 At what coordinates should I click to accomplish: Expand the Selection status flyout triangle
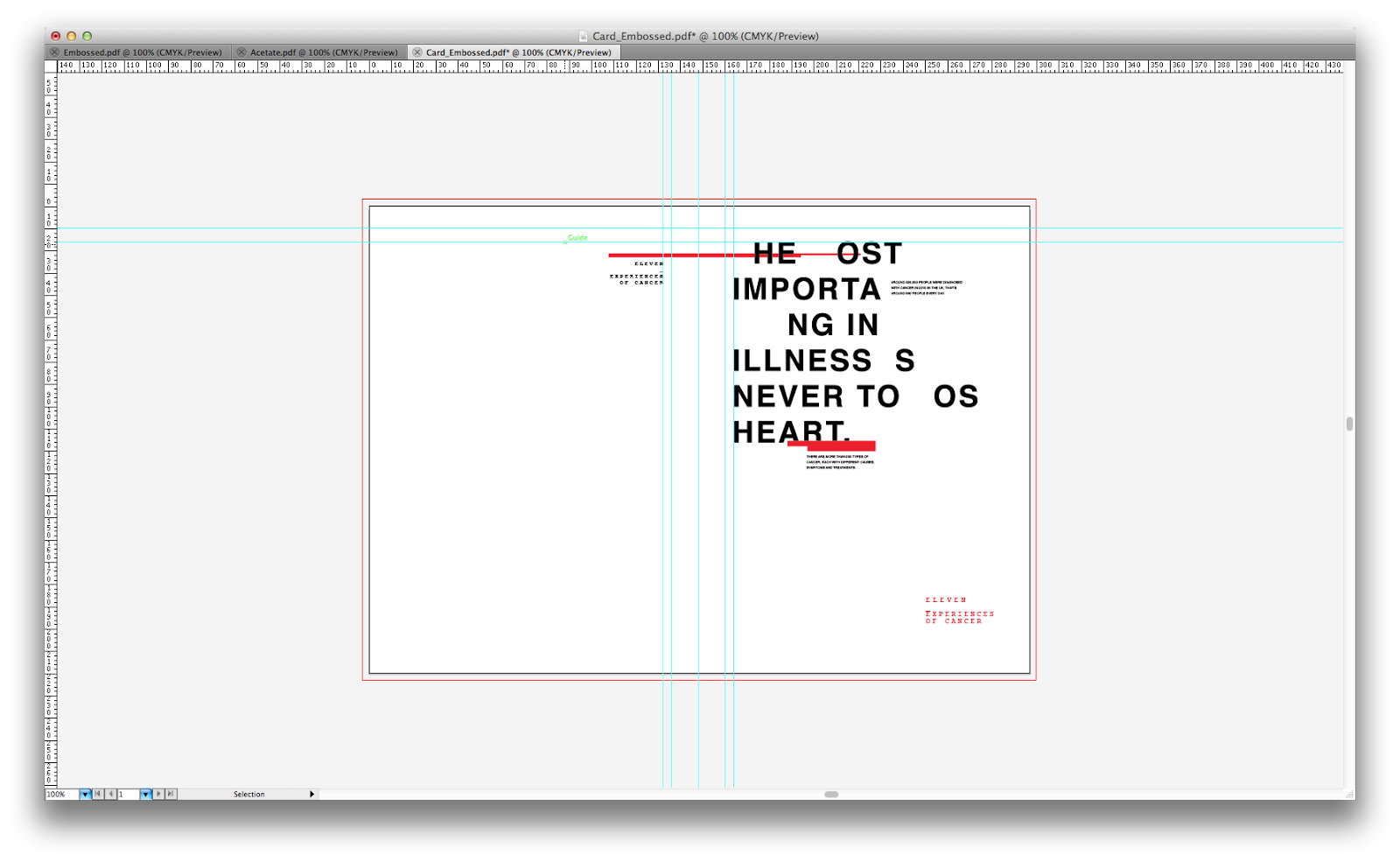tap(312, 795)
